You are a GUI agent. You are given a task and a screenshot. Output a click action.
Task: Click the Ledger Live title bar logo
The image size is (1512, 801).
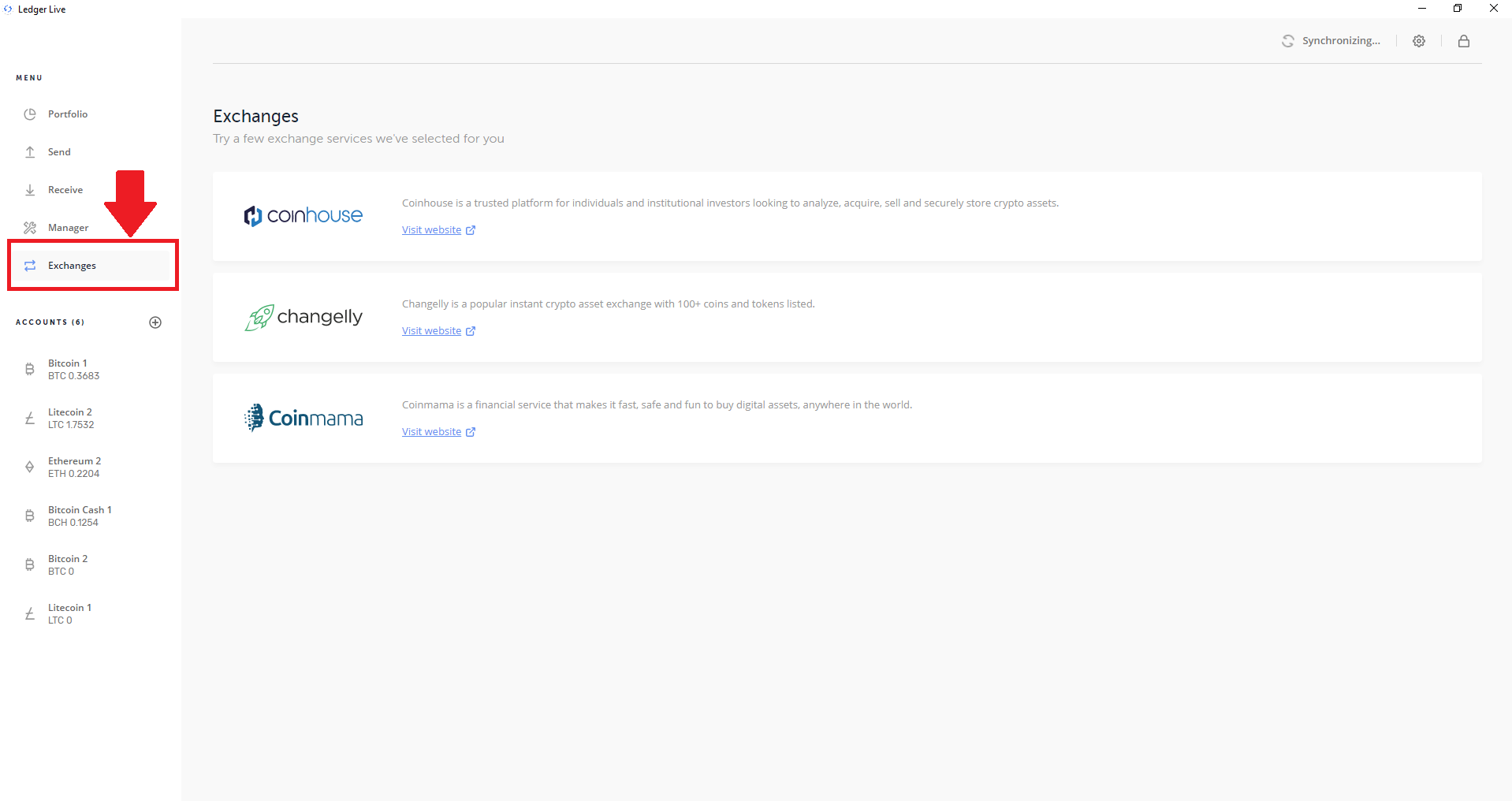point(8,9)
